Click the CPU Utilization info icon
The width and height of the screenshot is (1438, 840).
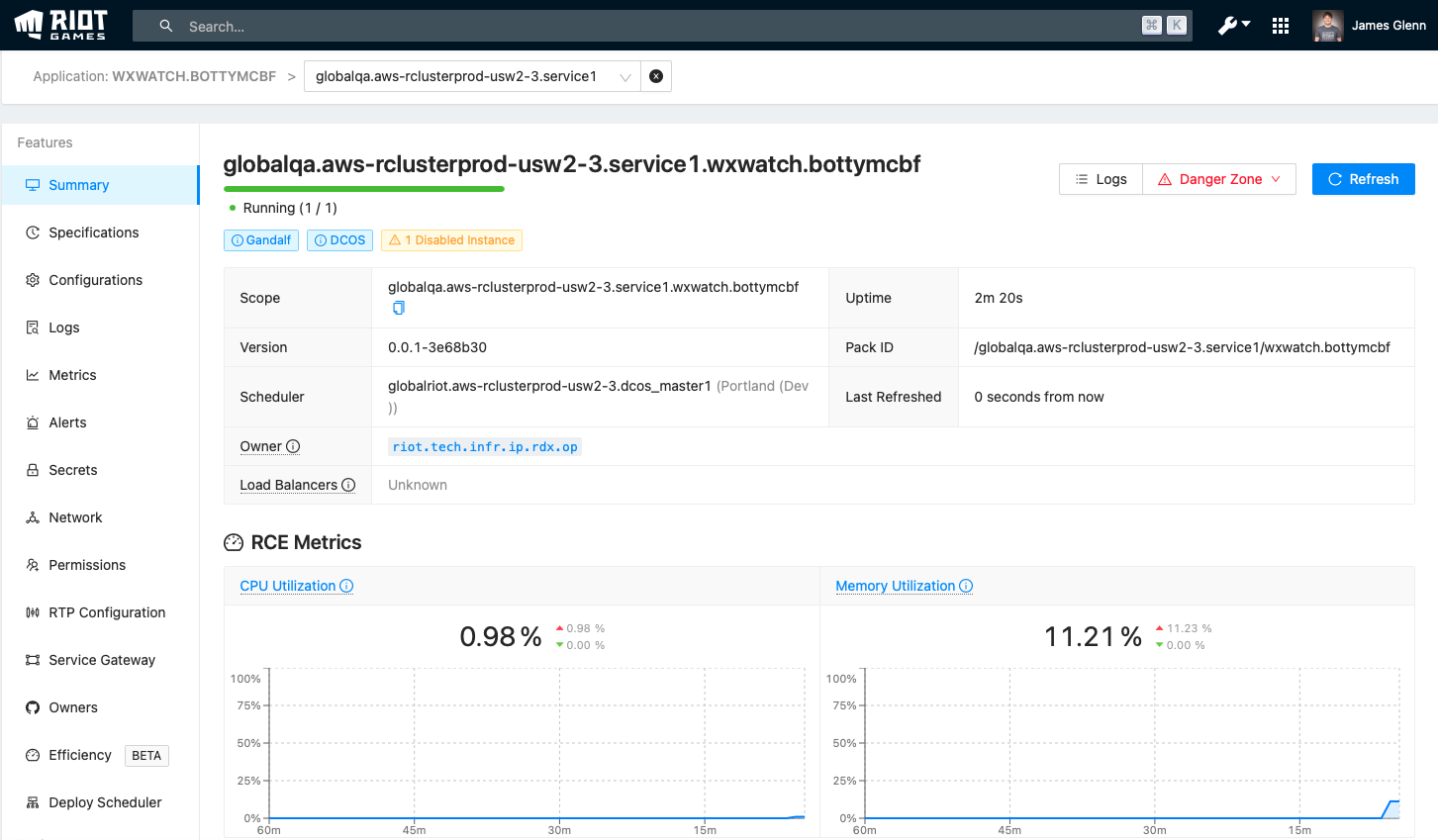tap(346, 586)
